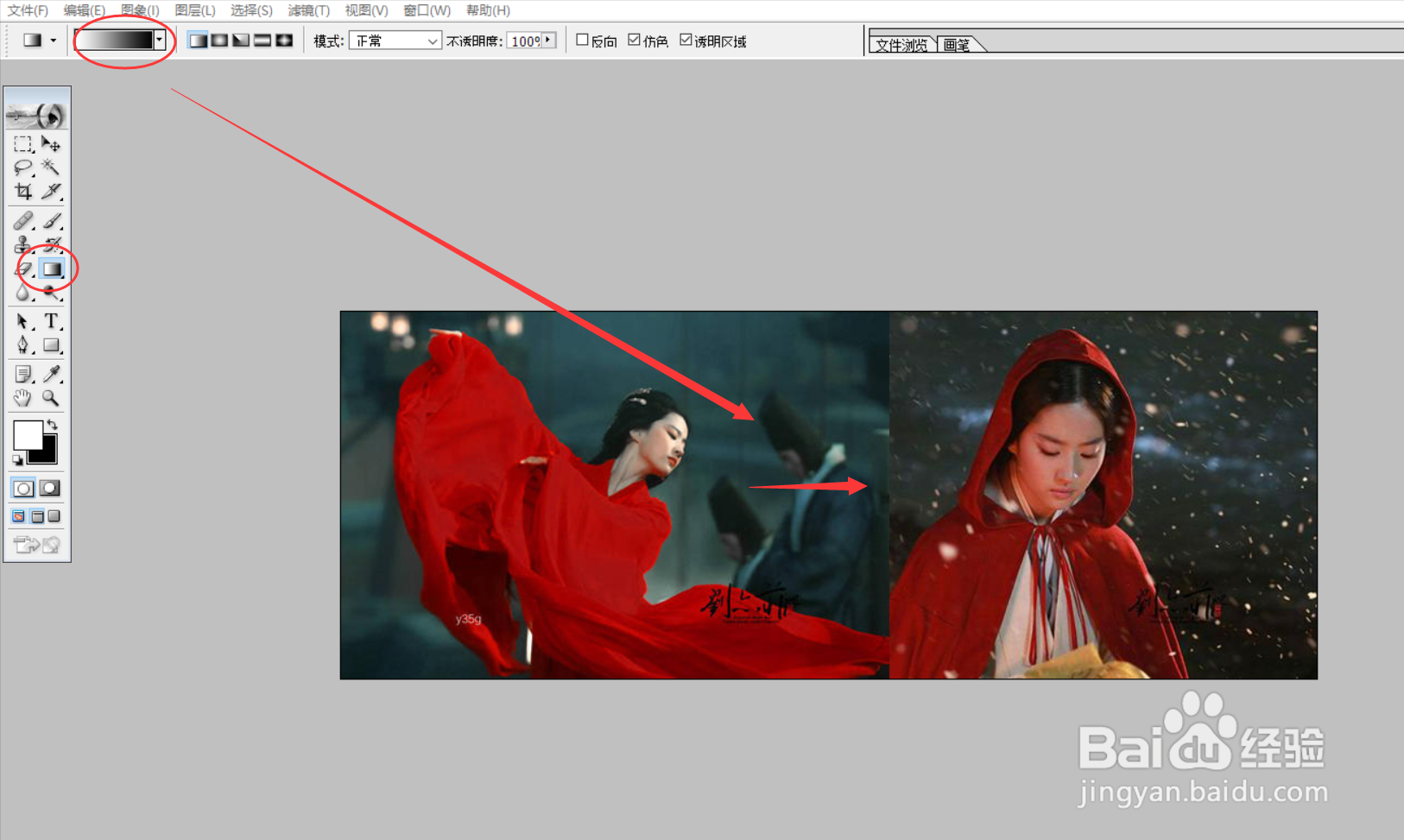Open the tool preset picker dropdown
The height and width of the screenshot is (840, 1404).
click(x=54, y=41)
